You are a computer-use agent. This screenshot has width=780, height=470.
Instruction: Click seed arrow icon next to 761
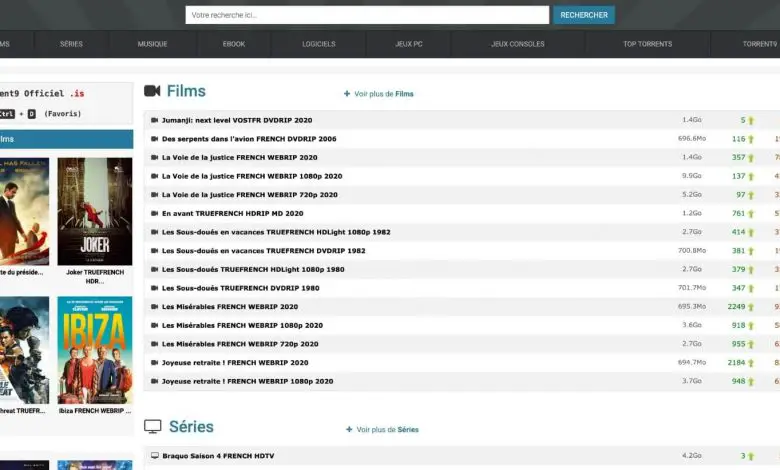point(751,214)
